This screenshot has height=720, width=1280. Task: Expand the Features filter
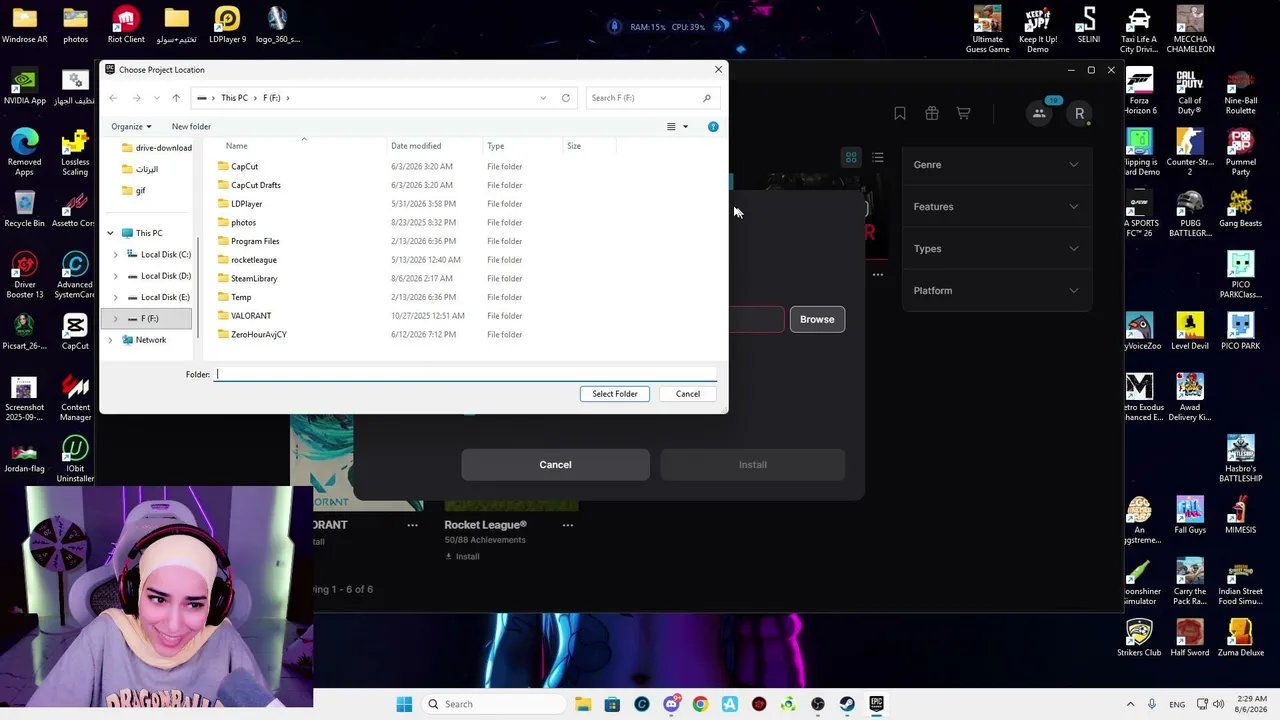click(996, 207)
